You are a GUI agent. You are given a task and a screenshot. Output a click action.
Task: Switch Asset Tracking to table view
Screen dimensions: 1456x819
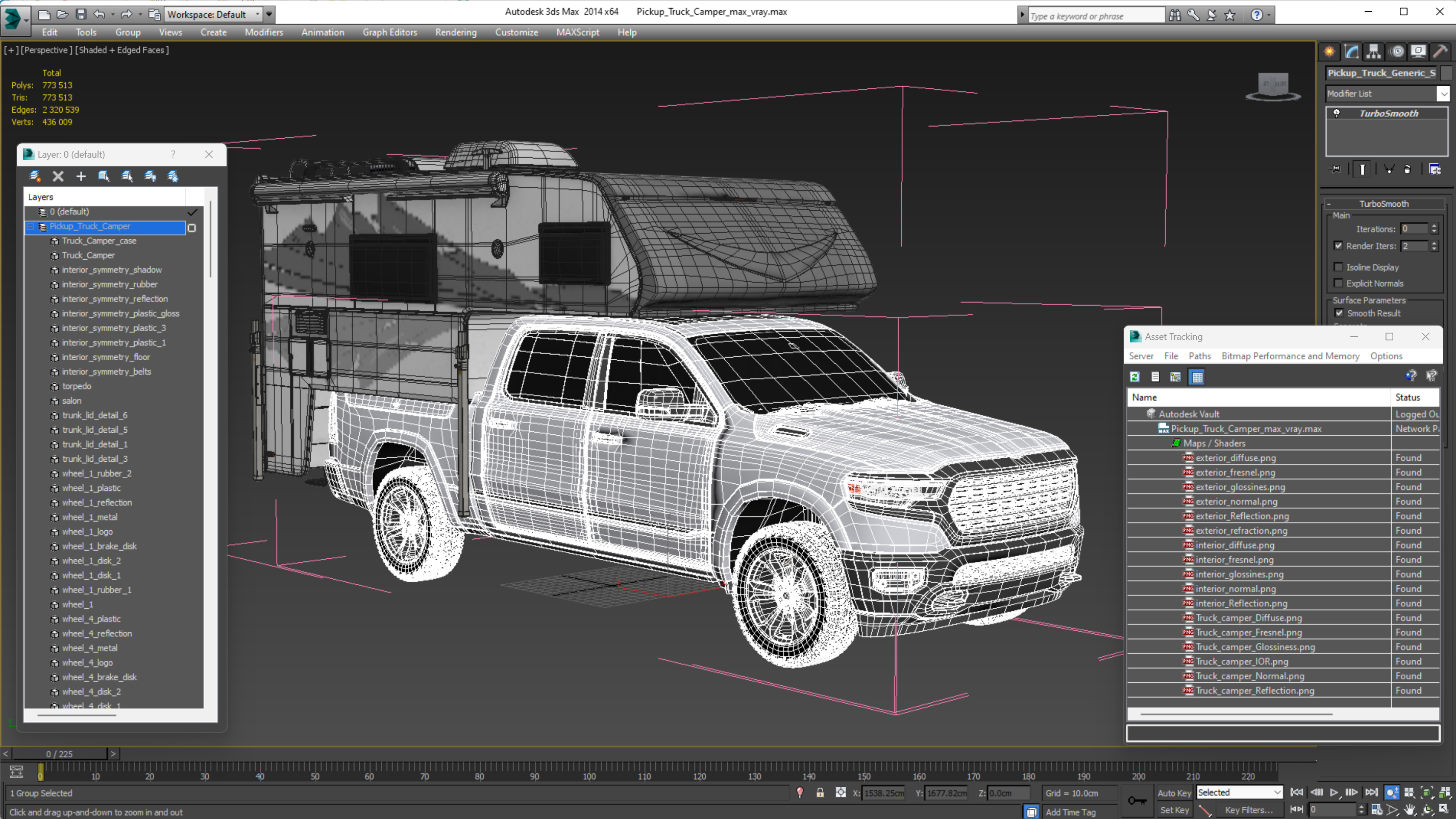pos(1197,377)
